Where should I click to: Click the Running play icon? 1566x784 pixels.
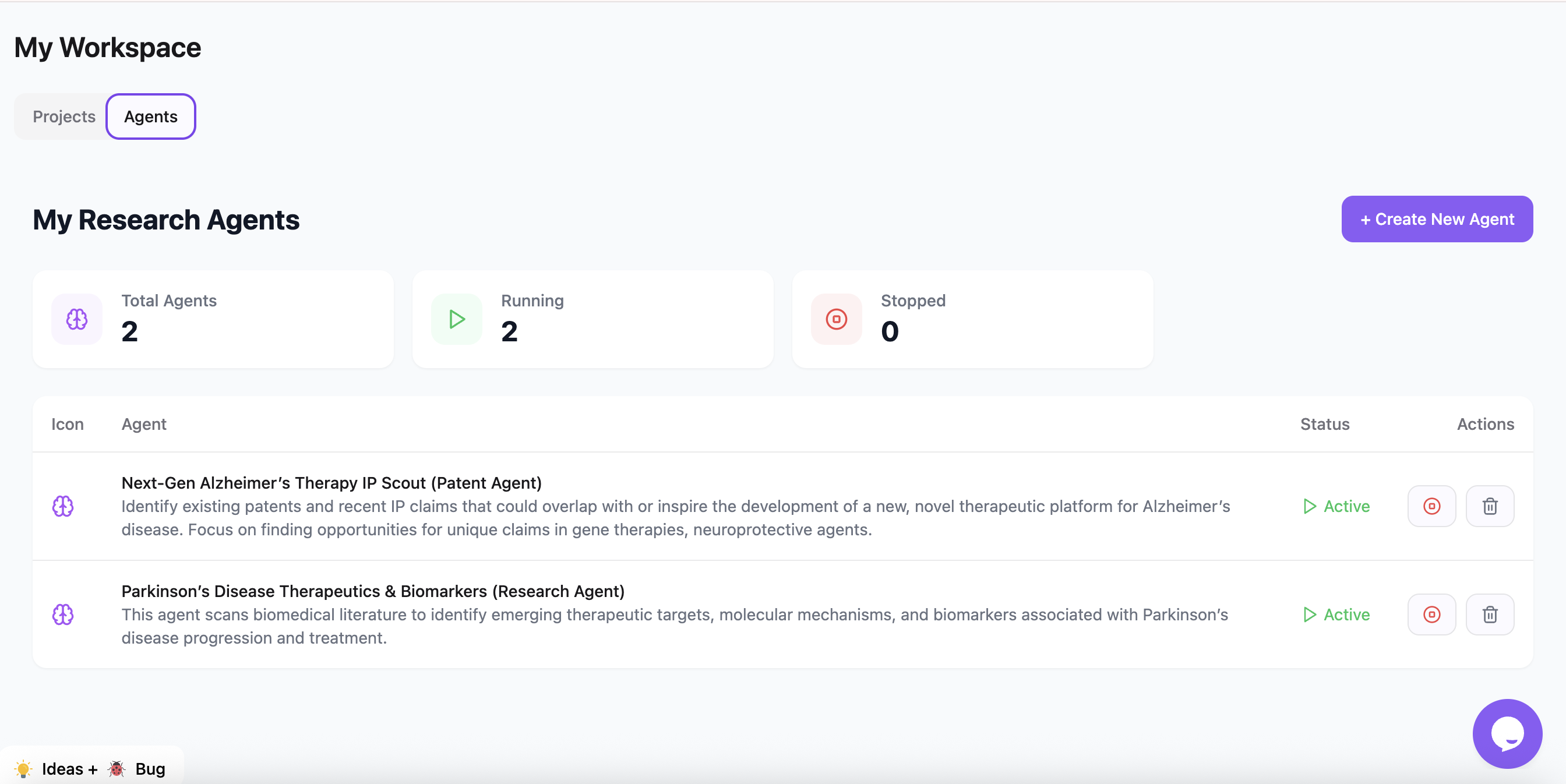[457, 319]
